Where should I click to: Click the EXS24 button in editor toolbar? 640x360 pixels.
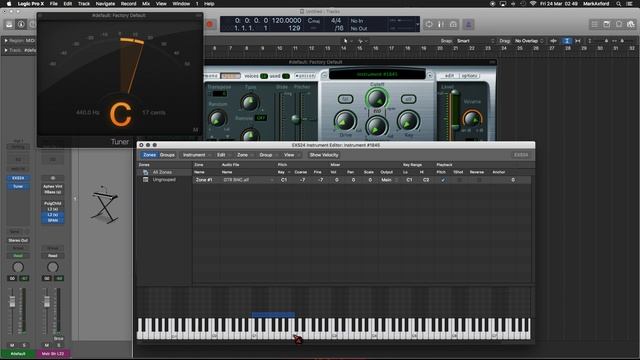pos(521,155)
